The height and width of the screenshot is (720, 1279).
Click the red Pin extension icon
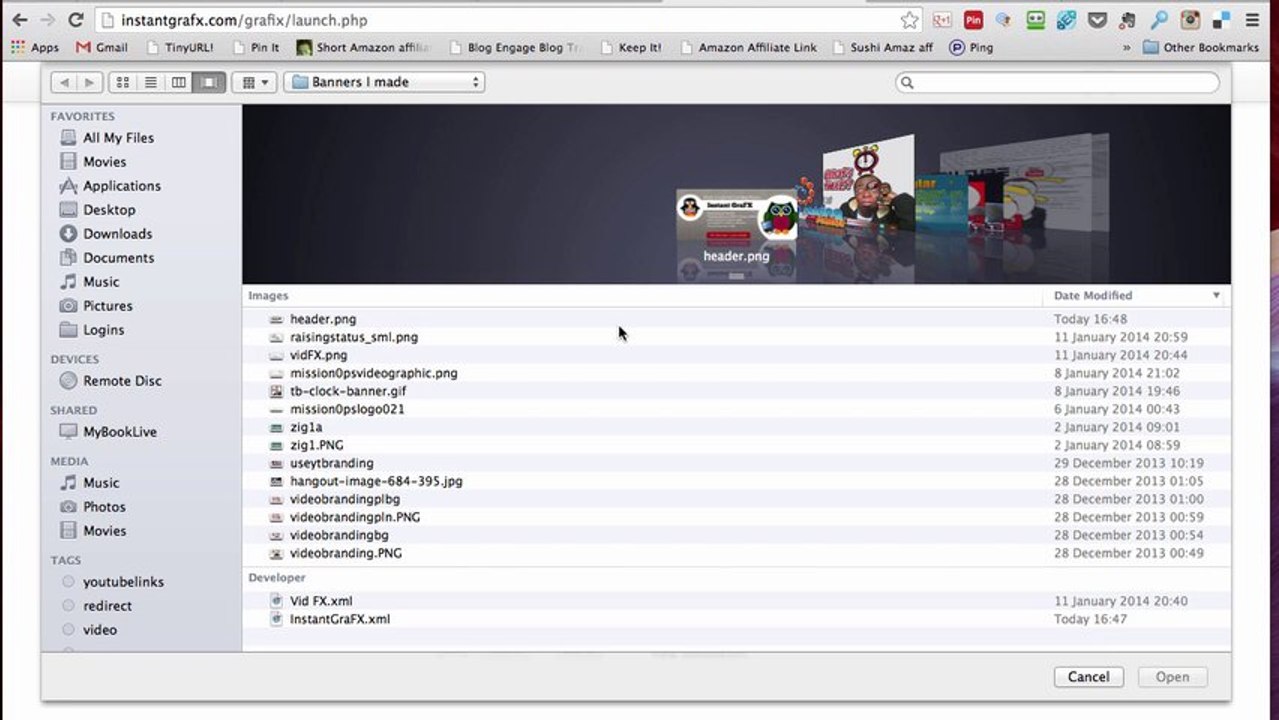point(973,20)
